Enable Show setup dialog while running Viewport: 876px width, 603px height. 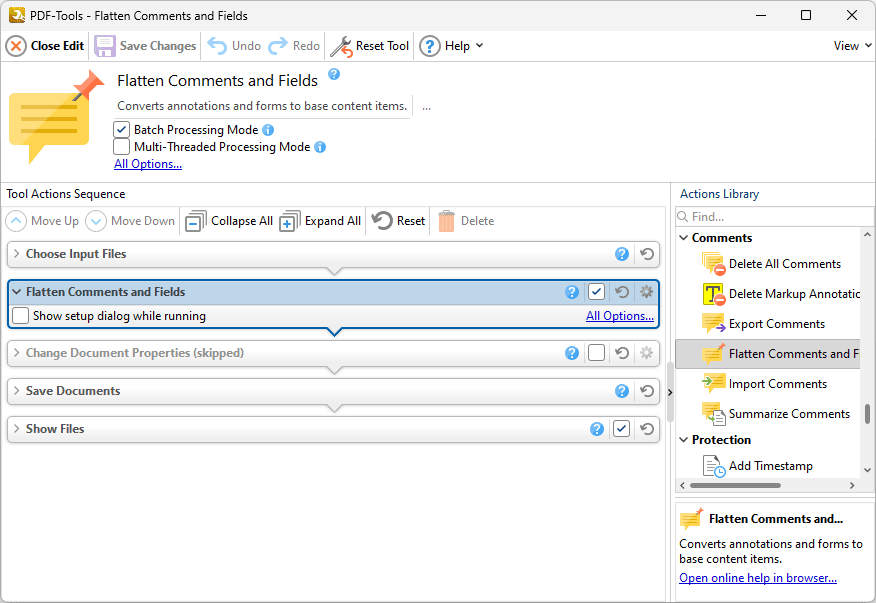[21, 316]
